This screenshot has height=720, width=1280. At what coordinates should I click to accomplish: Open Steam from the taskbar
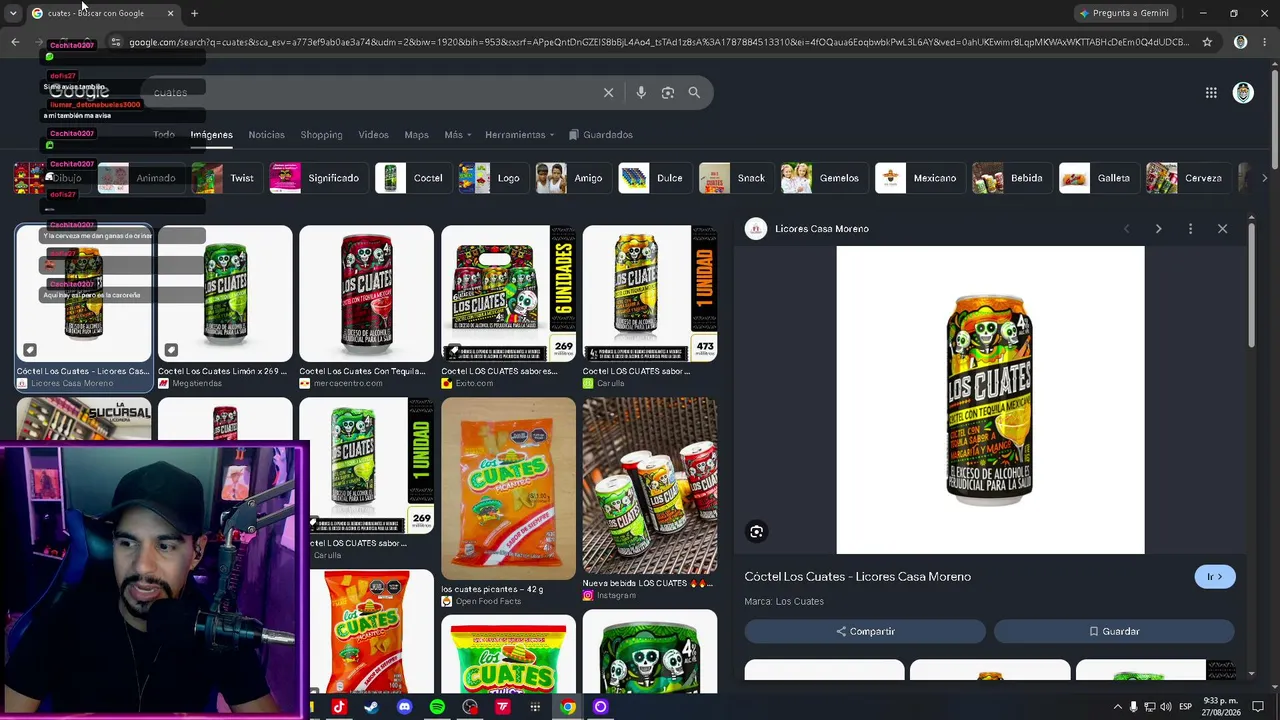[x=371, y=707]
